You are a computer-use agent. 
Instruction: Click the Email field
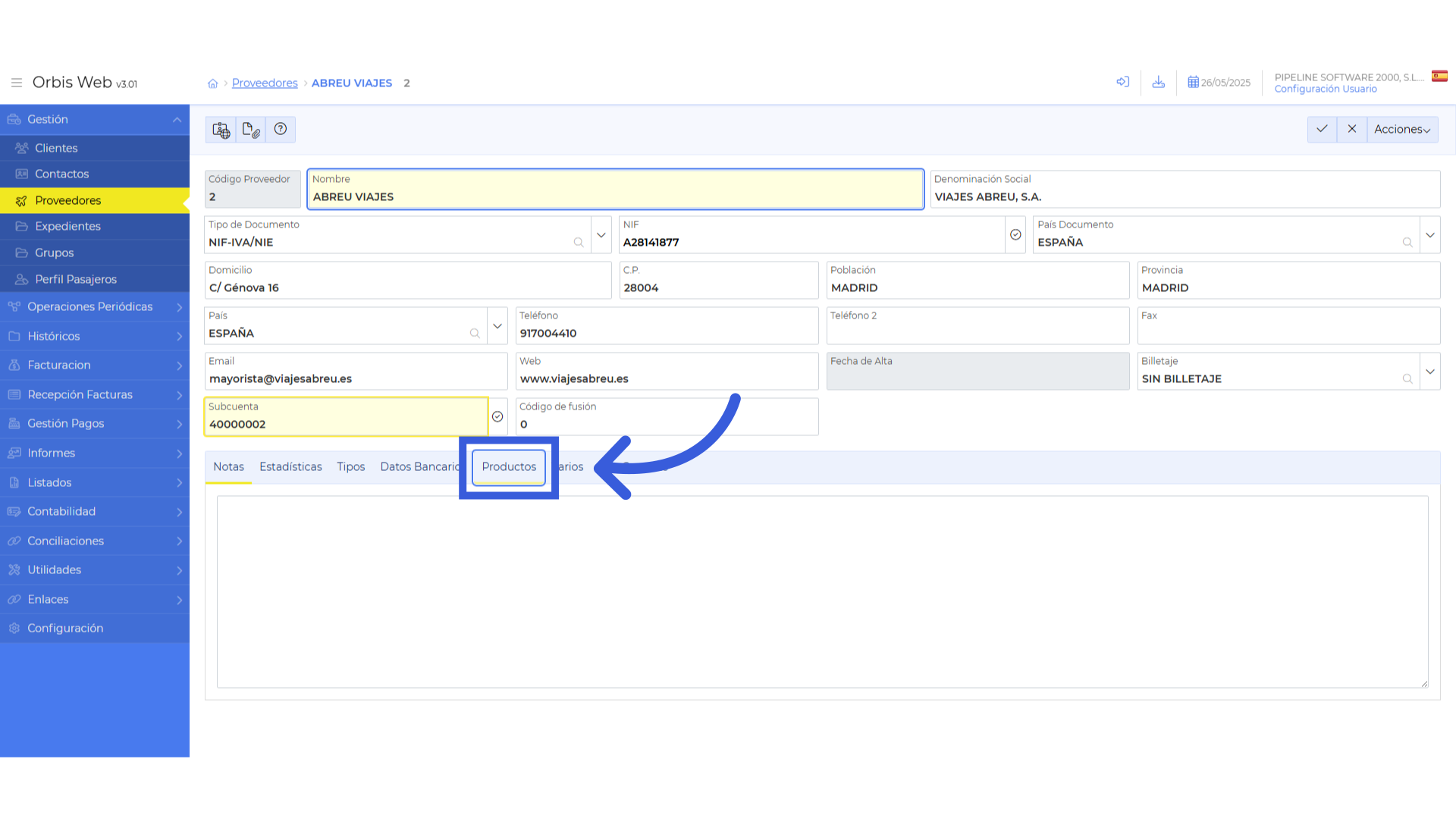point(356,371)
